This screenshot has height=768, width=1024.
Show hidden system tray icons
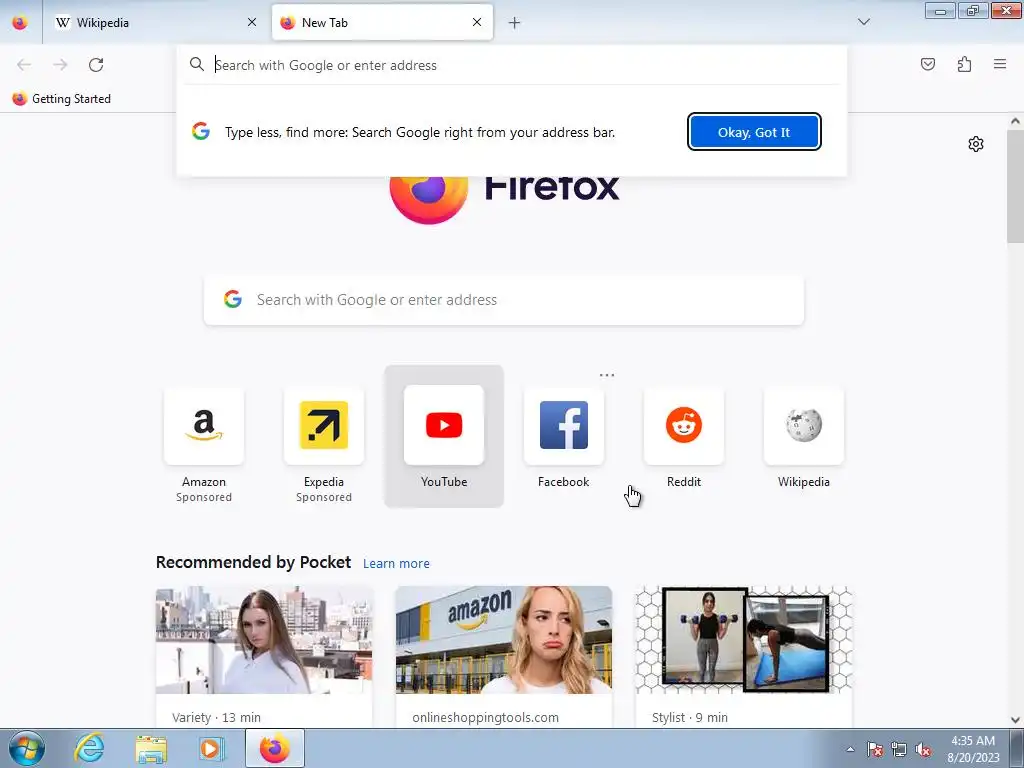click(850, 749)
